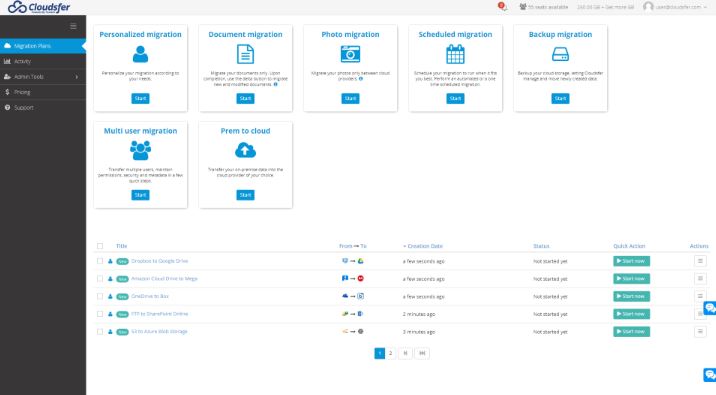Open actions menu for S3 to Azure row
Image resolution: width=716 pixels, height=395 pixels.
(x=700, y=332)
